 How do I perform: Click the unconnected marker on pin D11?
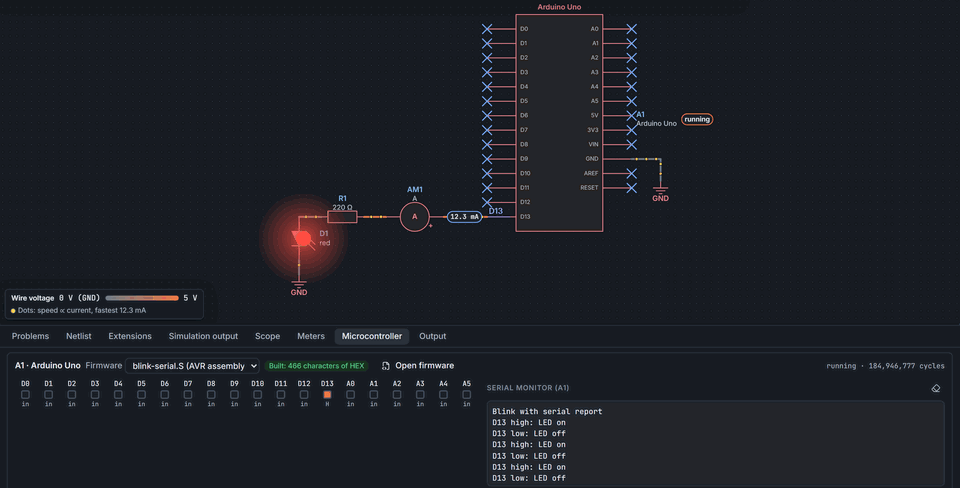point(487,188)
